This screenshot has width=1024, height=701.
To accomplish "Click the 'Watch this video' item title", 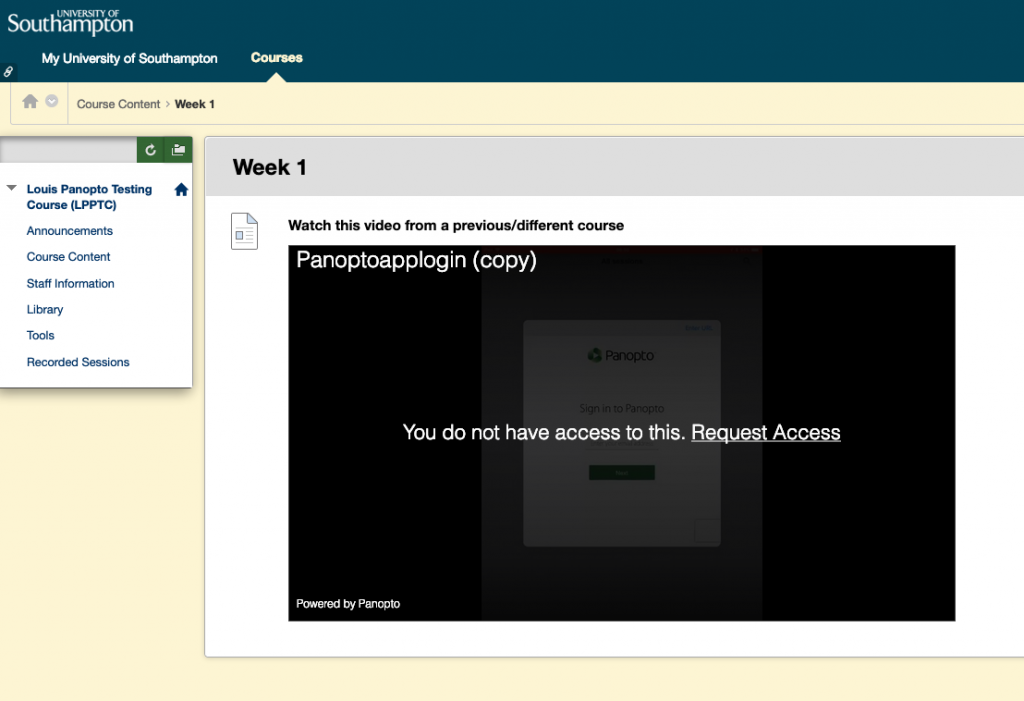I will tap(456, 225).
